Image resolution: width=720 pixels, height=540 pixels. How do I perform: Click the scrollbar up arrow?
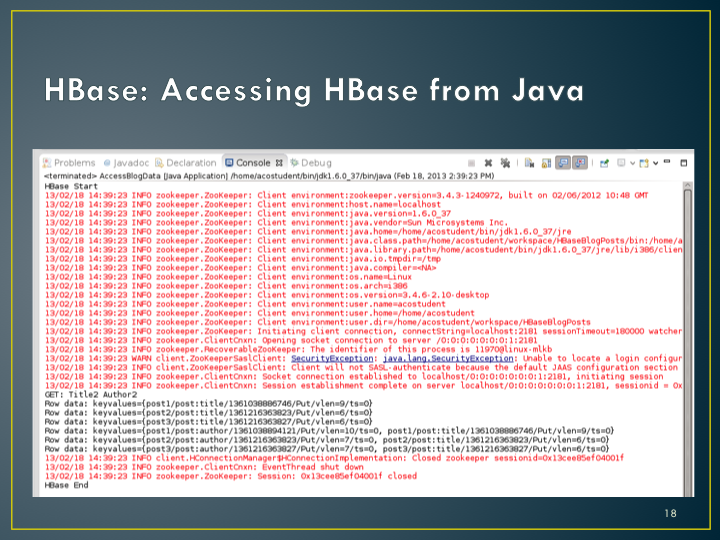pos(687,185)
